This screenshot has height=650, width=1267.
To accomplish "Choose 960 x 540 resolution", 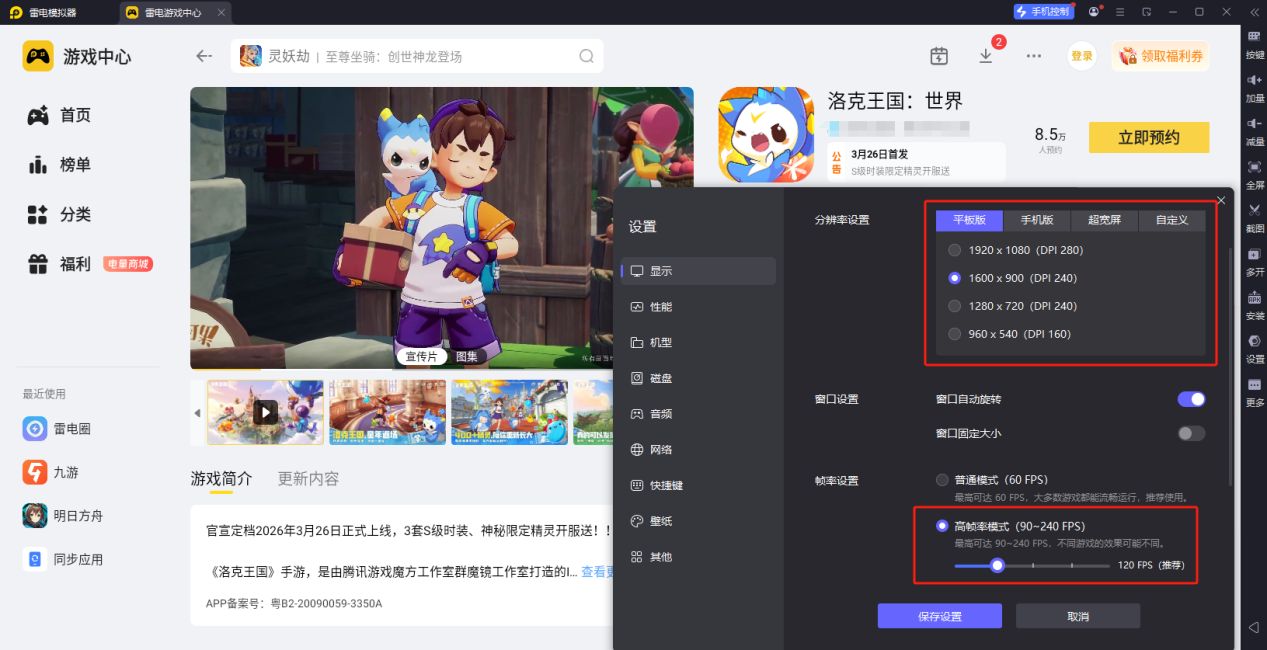I will pyautogui.click(x=1009, y=334).
